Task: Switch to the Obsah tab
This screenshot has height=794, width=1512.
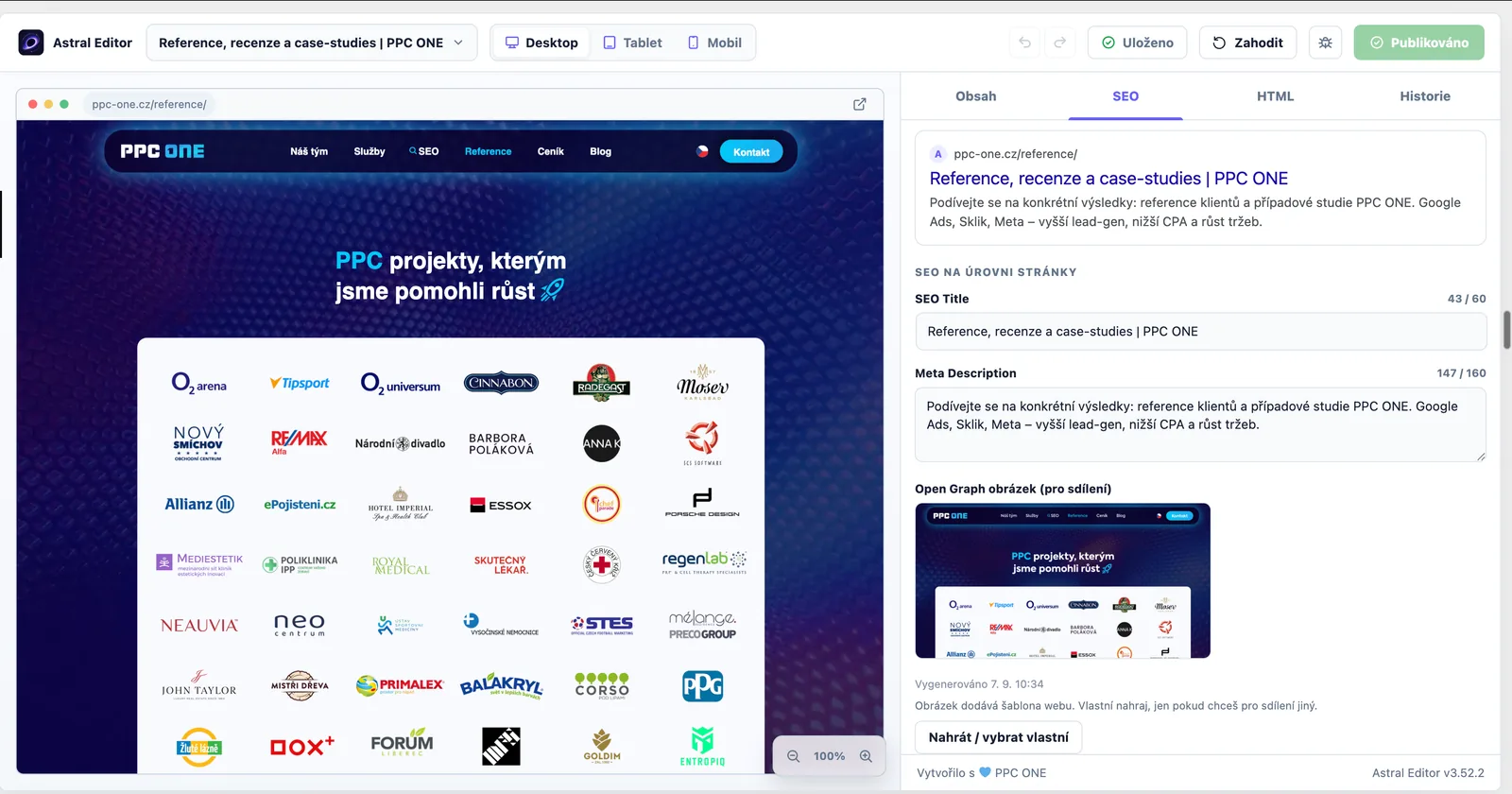Action: (976, 96)
